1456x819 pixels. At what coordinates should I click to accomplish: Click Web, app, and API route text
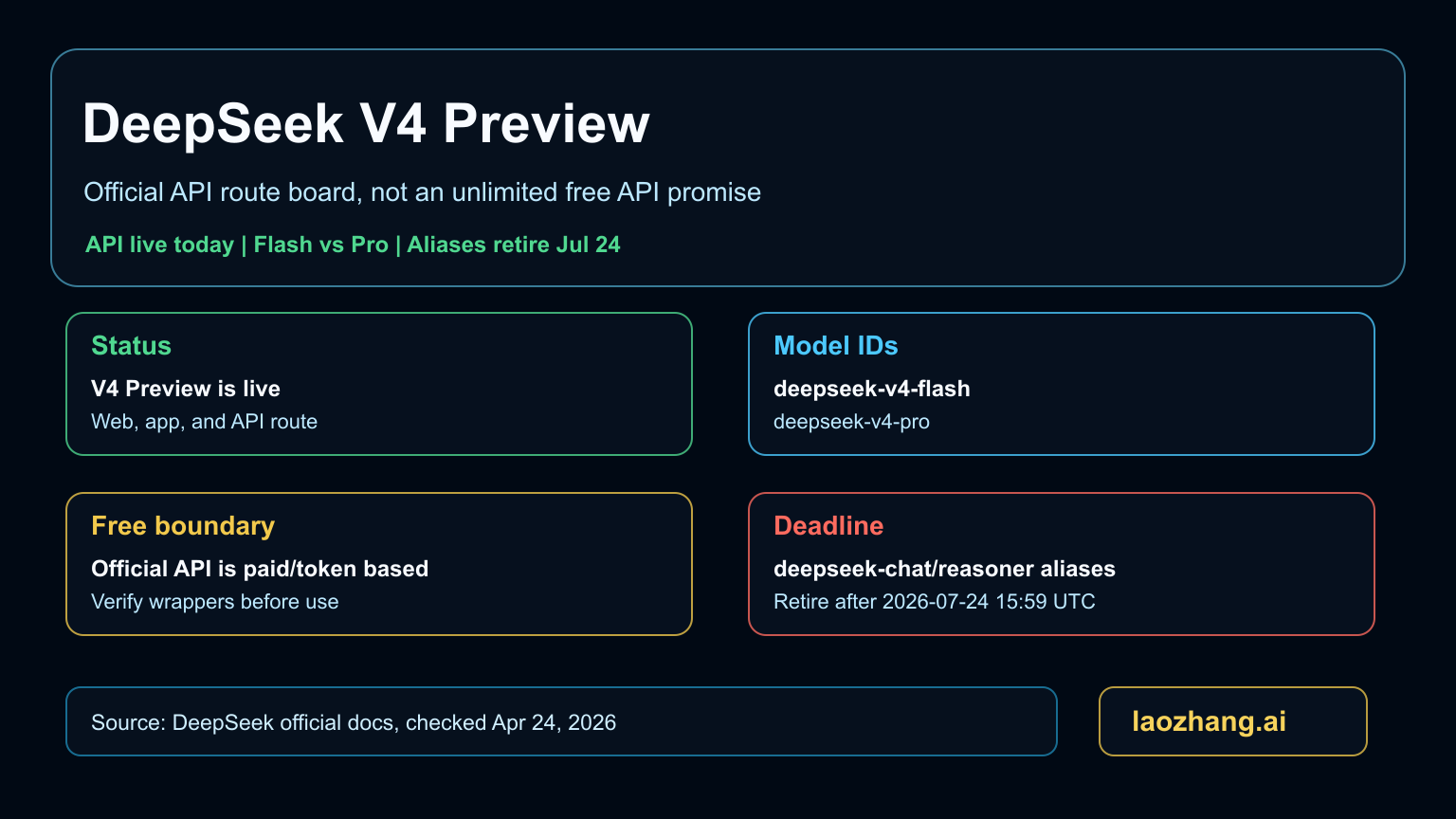[x=204, y=422]
